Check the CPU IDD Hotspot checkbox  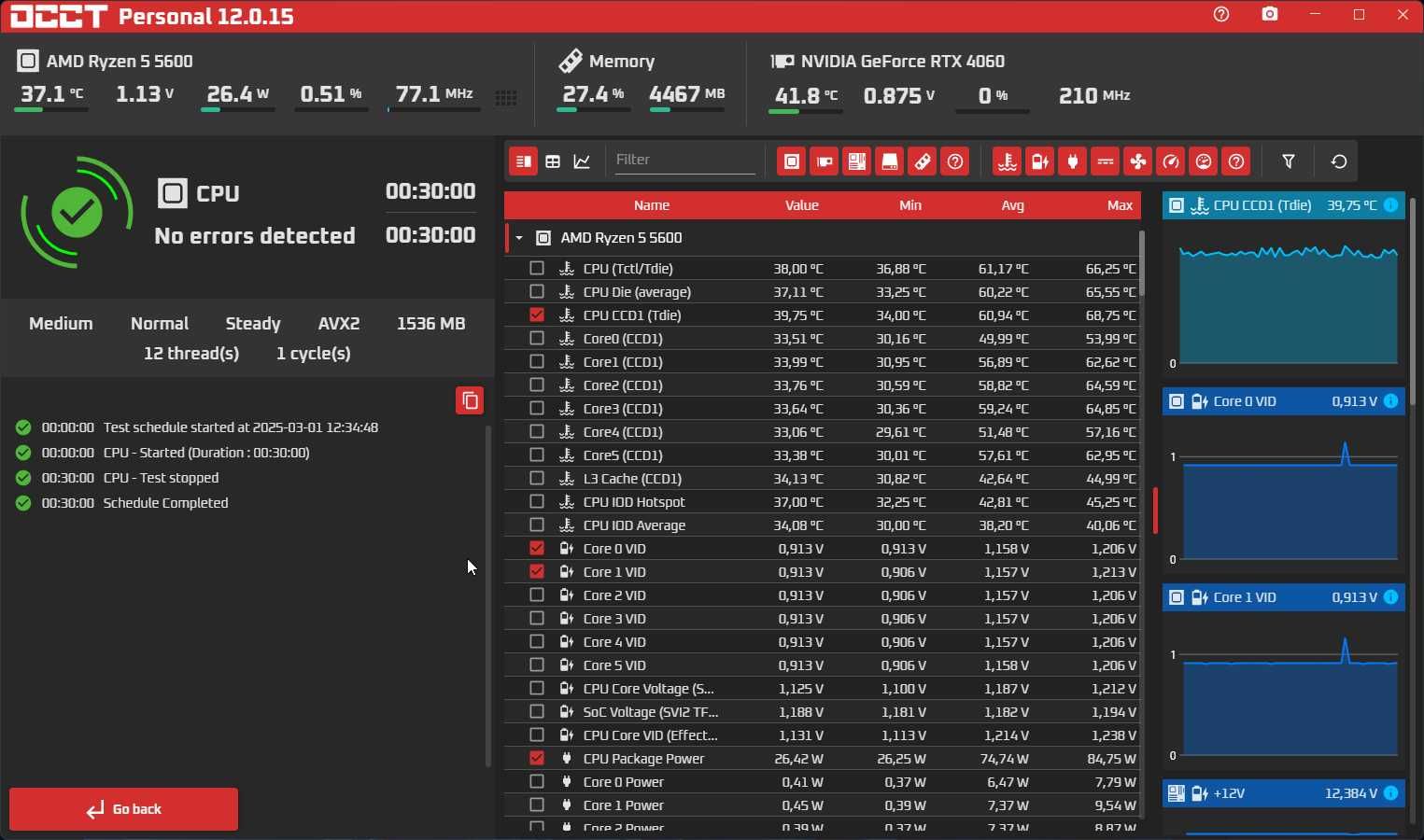pos(537,501)
